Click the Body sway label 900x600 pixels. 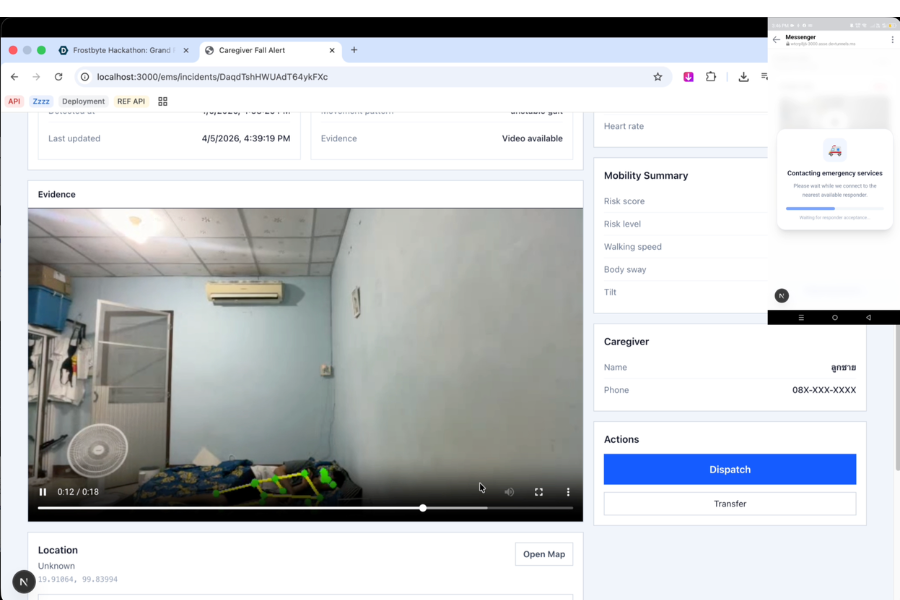[x=624, y=269]
